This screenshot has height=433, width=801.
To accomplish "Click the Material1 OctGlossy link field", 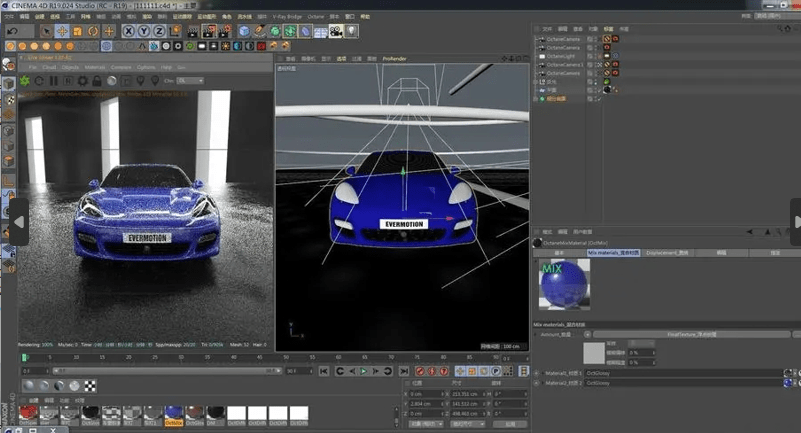I will (684, 373).
